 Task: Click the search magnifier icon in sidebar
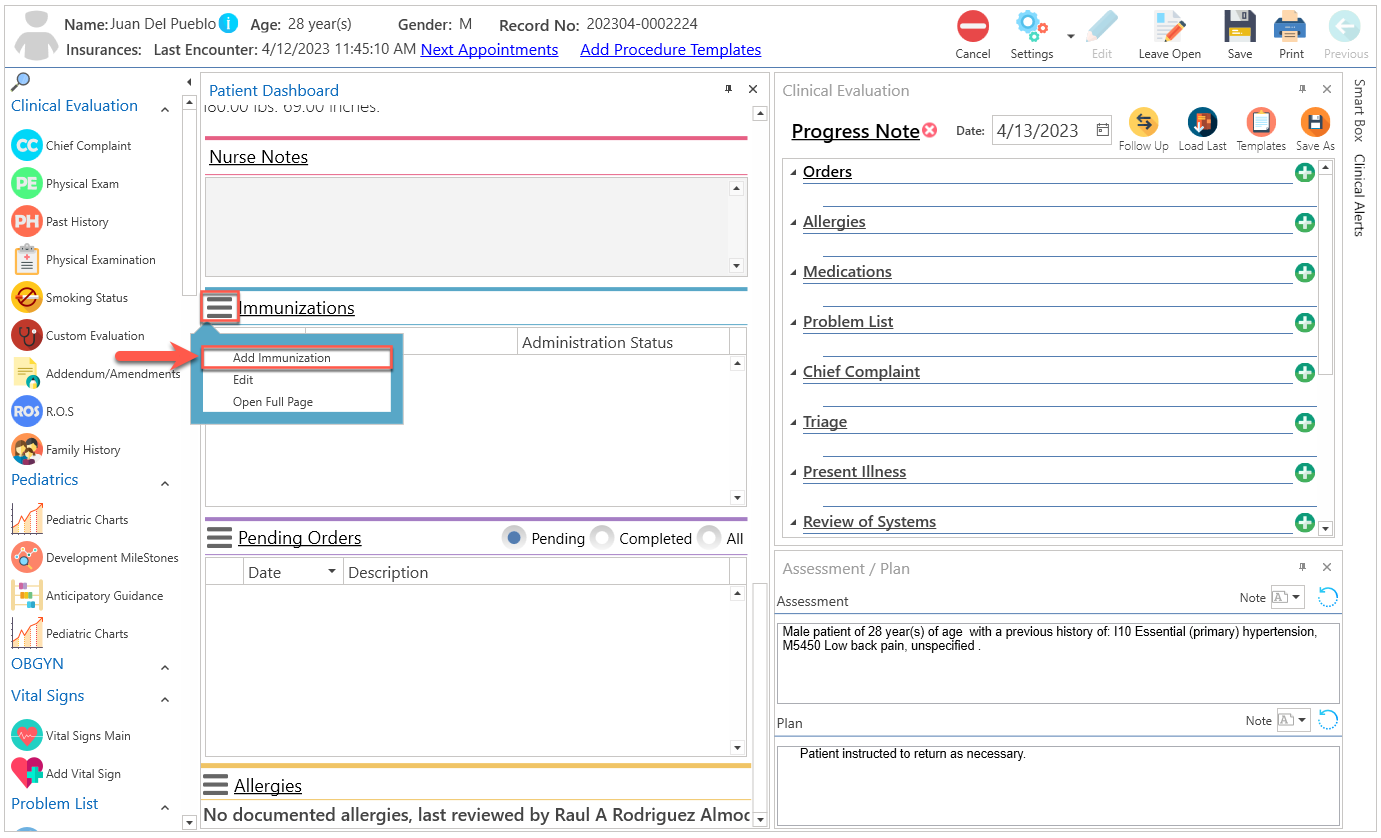pyautogui.click(x=20, y=82)
